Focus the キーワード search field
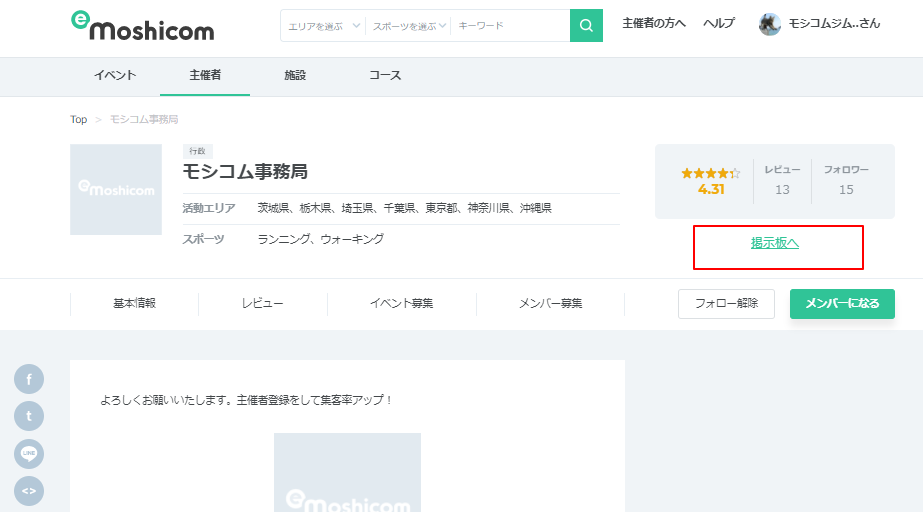The height and width of the screenshot is (512, 923). coord(510,26)
